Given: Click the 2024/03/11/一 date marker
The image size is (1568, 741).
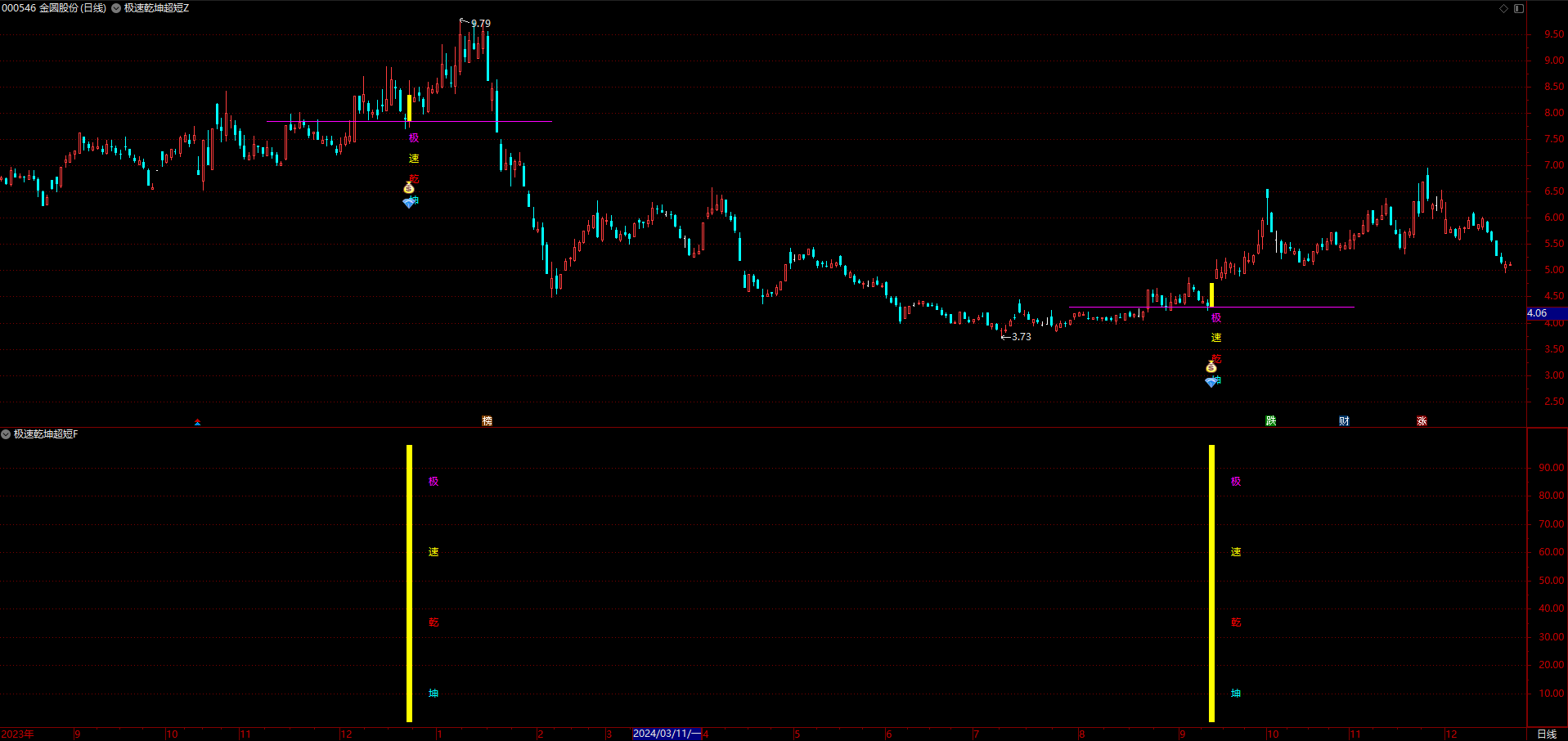Looking at the screenshot, I should (667, 734).
